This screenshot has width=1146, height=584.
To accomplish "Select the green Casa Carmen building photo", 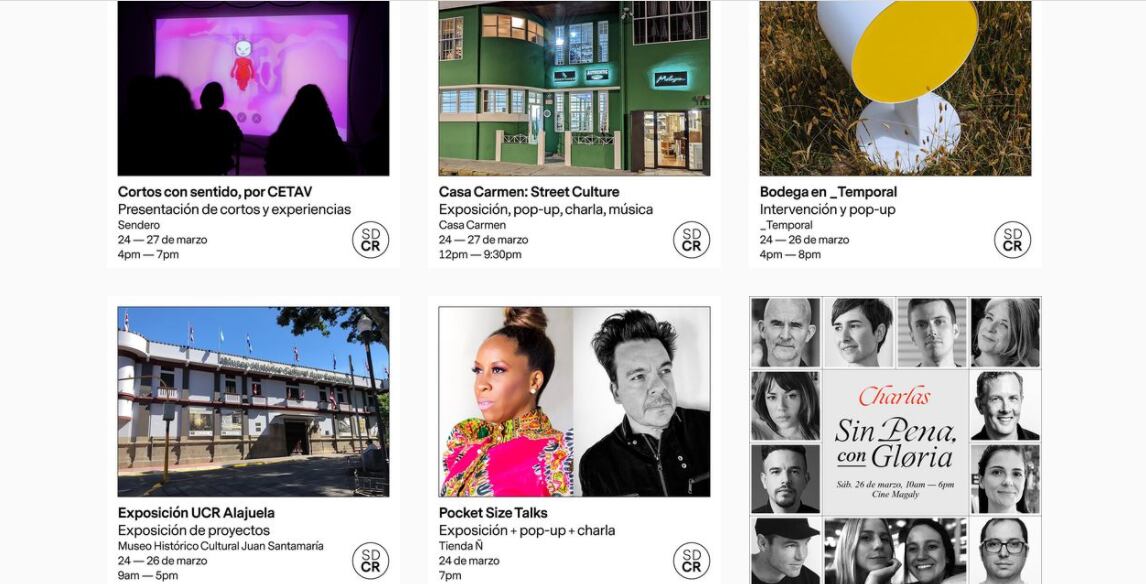I will pos(574,88).
